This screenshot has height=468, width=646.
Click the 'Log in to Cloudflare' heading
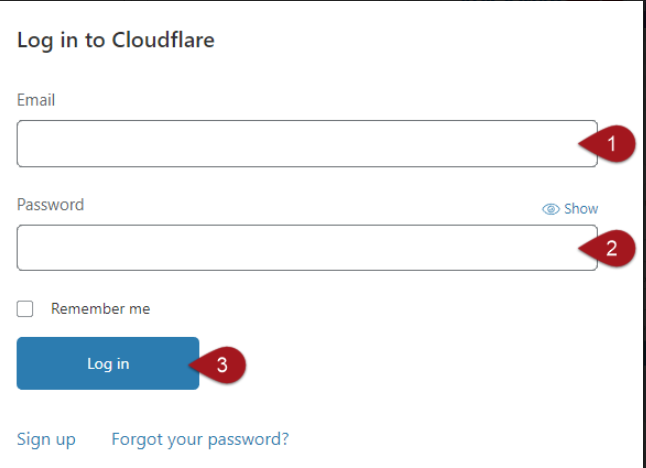116,41
